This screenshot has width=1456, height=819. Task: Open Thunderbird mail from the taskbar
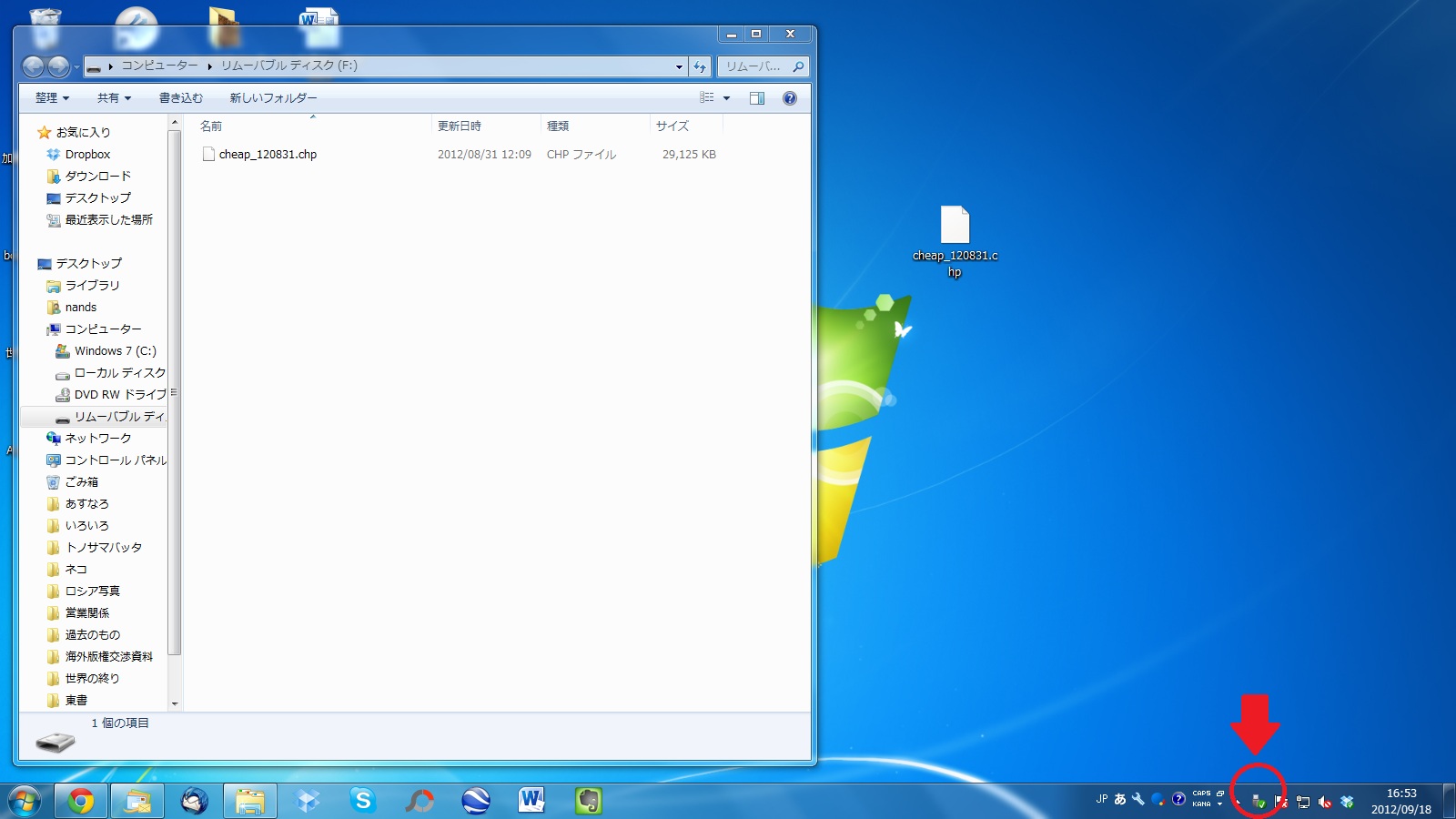click(x=194, y=801)
